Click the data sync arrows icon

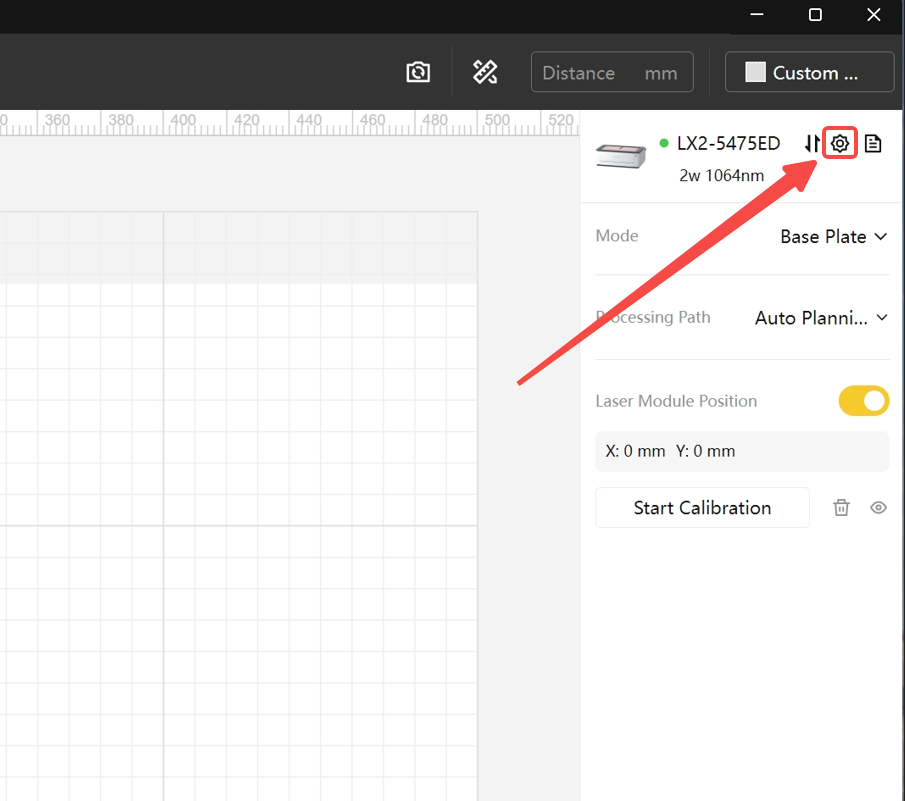811,143
